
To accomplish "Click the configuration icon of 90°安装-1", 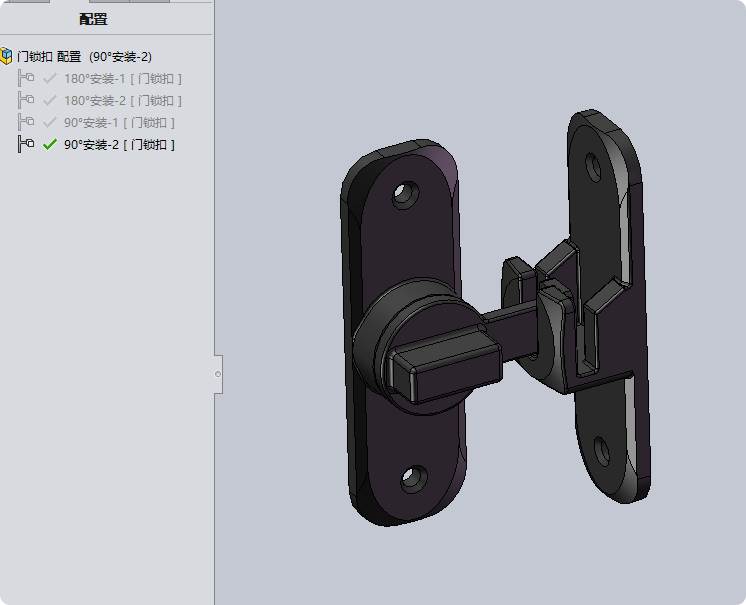I will click(x=26, y=122).
